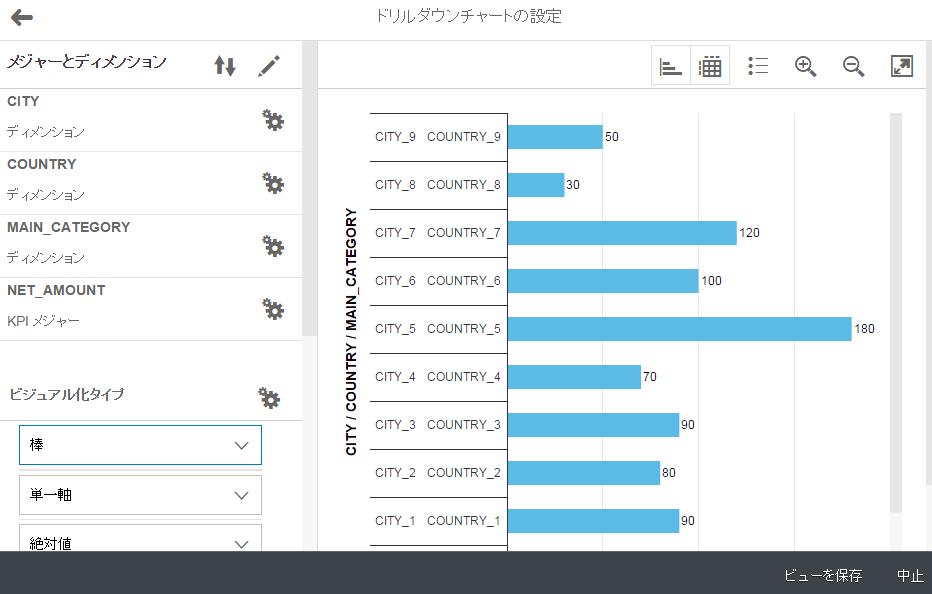This screenshot has height=594, width=932.
Task: Click the CITY_5 bar with value 180
Action: 679,329
